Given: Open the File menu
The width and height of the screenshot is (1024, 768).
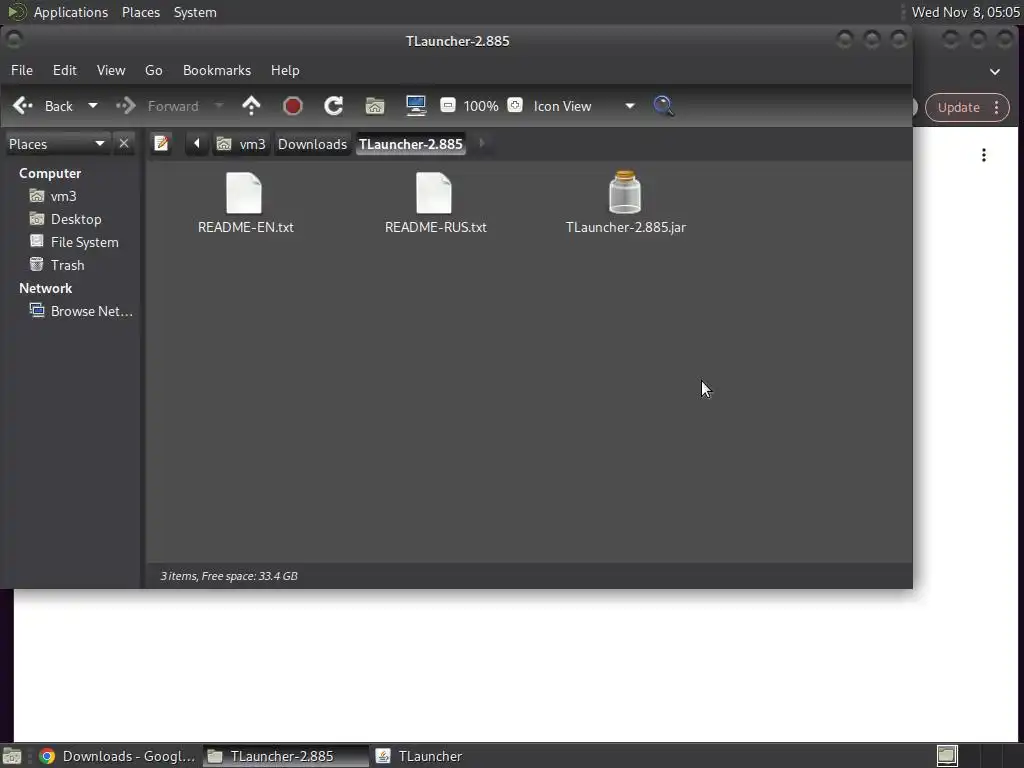Looking at the screenshot, I should point(22,70).
